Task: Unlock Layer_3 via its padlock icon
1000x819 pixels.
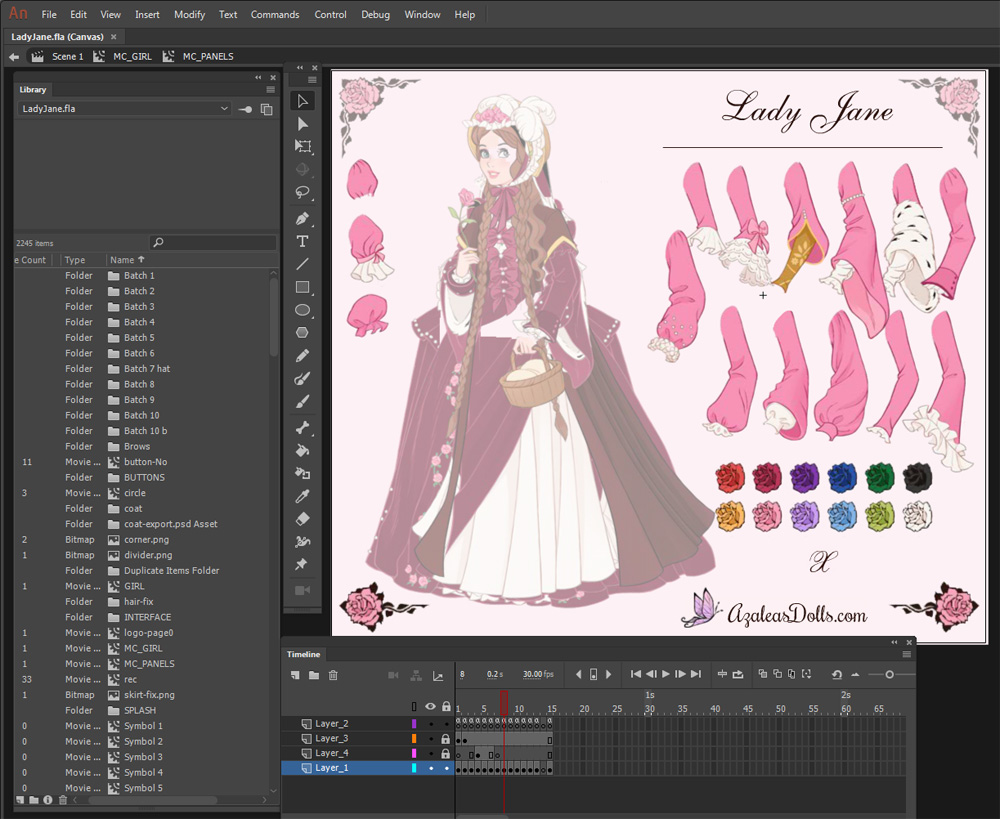Action: (x=446, y=739)
